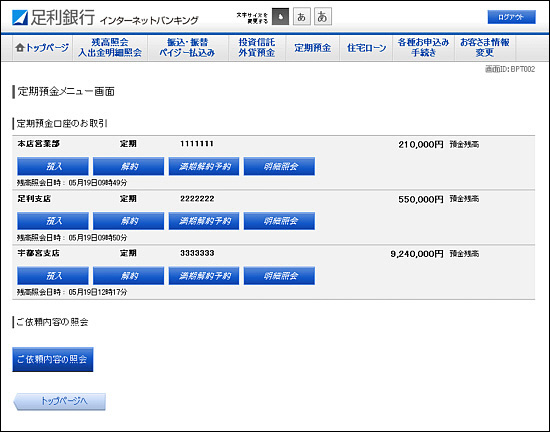Select account number 1111111
Screen dimensions: 550x432
tap(197, 144)
